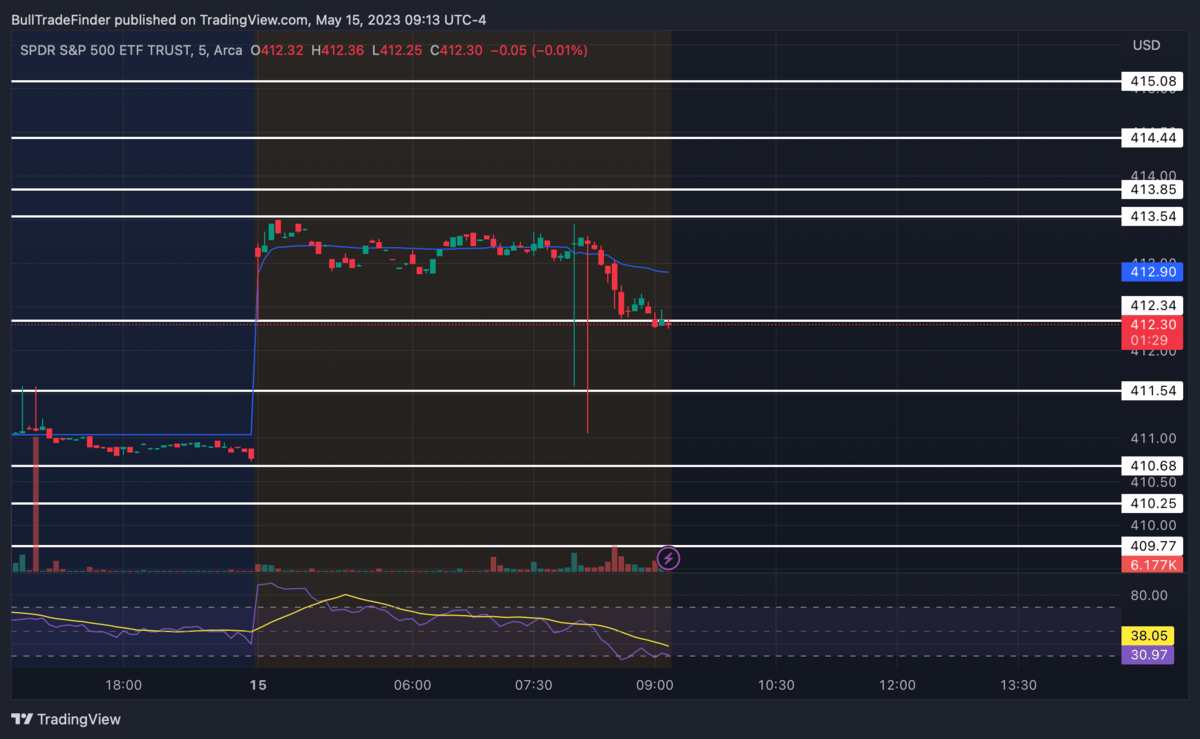Click the 09:00 time axis label
The width and height of the screenshot is (1200, 739).
[x=654, y=685]
